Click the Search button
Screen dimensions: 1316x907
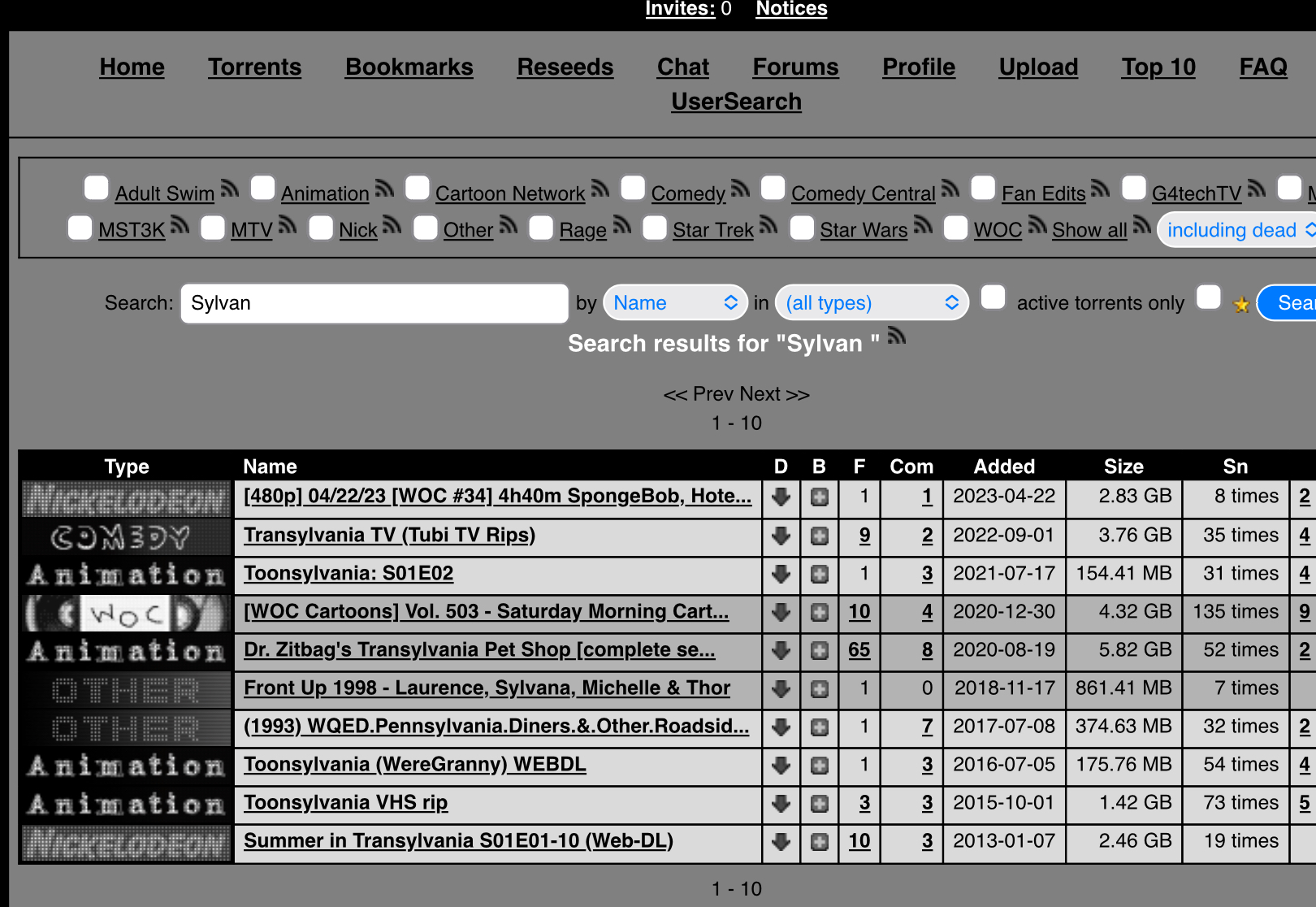pos(1287,303)
